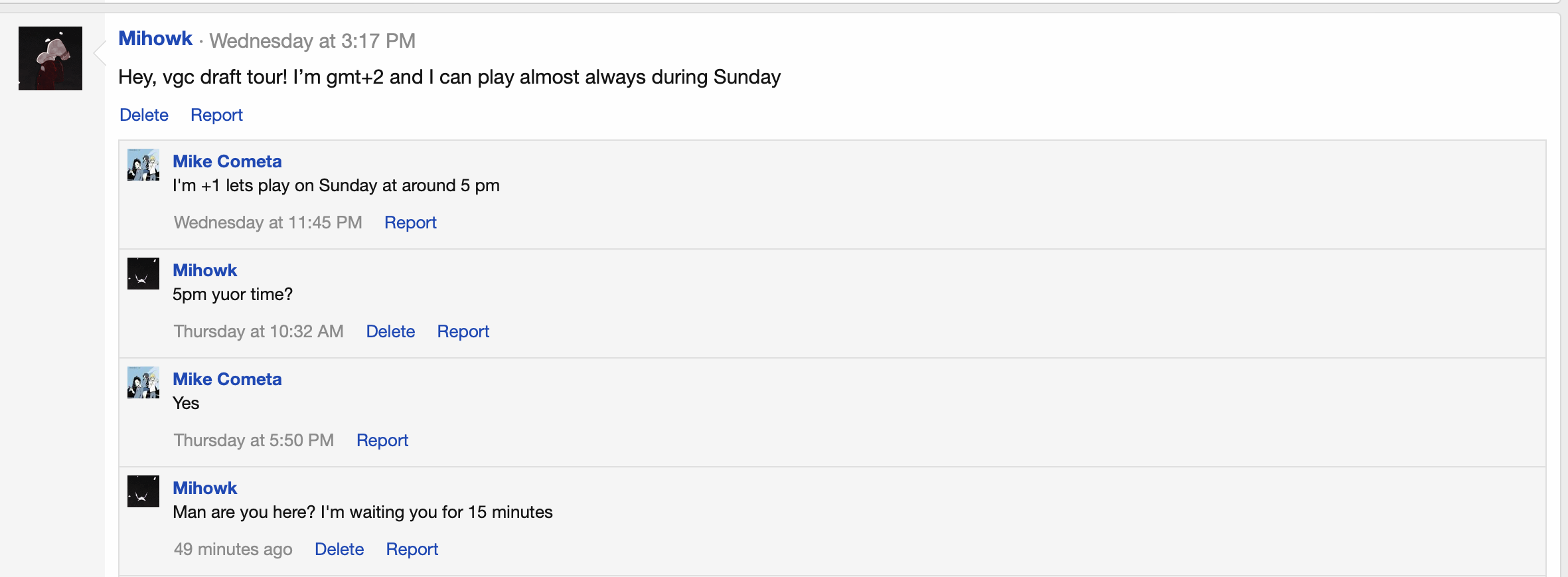1568x577 pixels.
Task: Report the comment posted 49 minutes ago
Action: [412, 549]
